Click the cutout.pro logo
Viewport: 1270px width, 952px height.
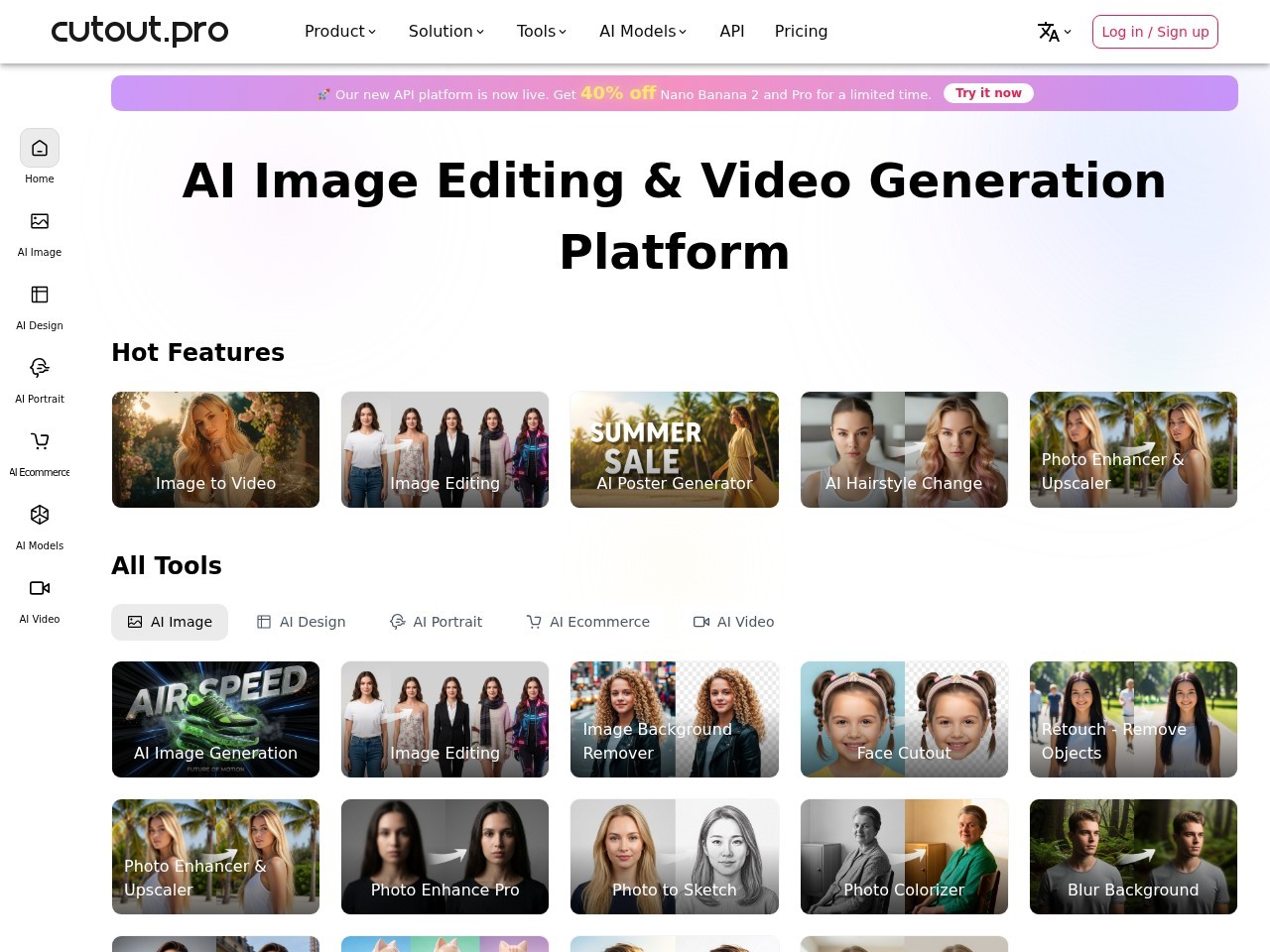click(x=140, y=31)
